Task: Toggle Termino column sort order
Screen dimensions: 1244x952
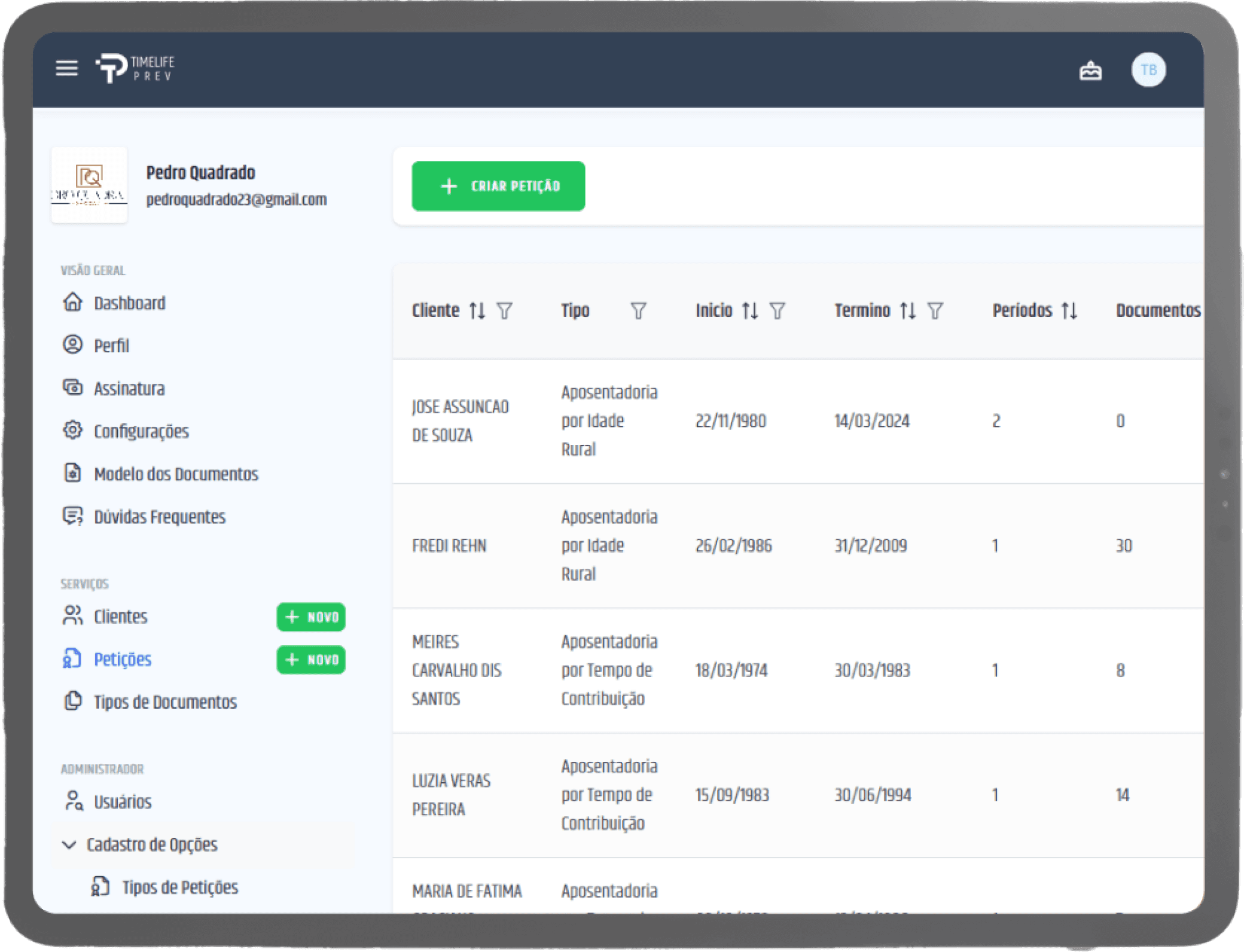Action: click(907, 311)
